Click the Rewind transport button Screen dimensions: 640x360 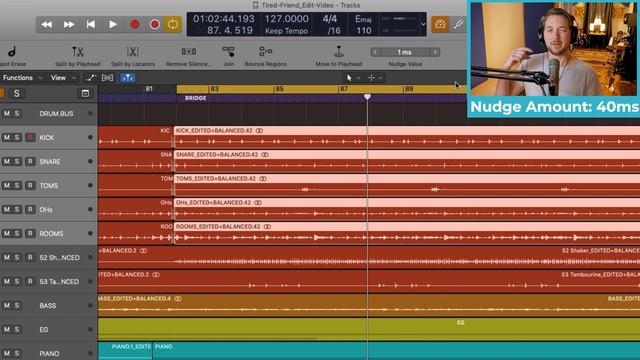pos(47,24)
